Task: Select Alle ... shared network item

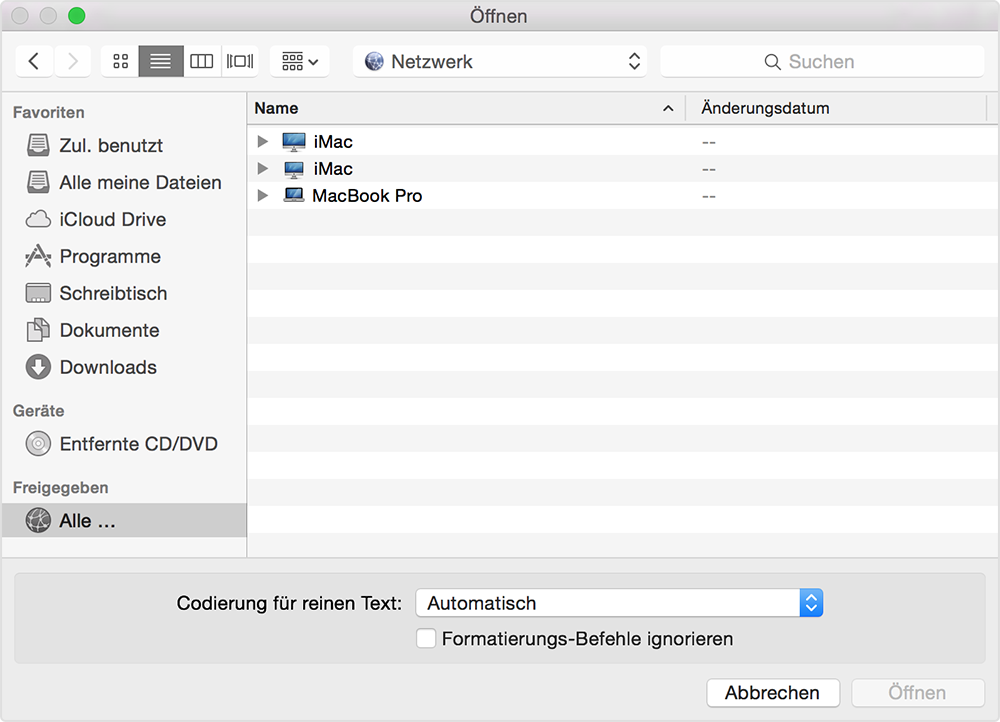Action: click(124, 520)
